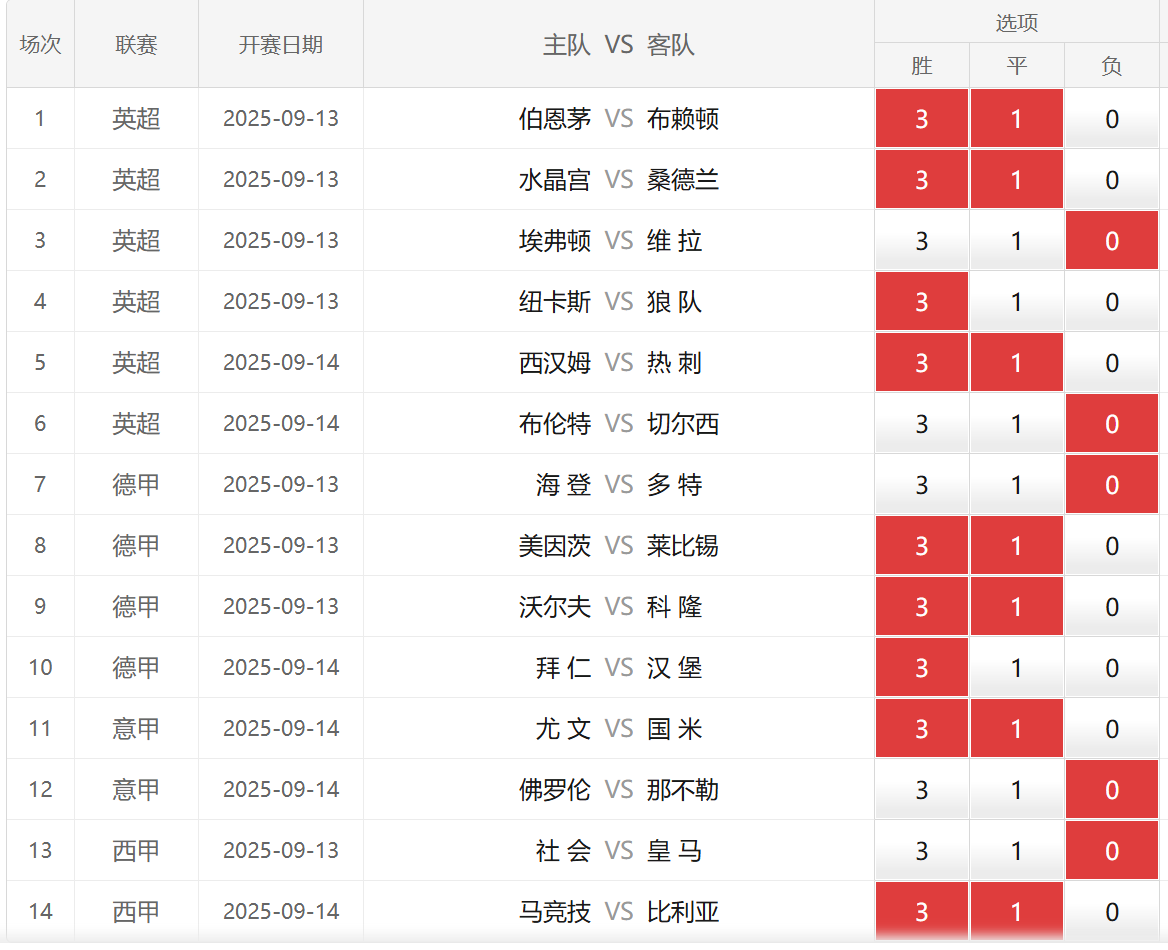Click the 场次 column header
The image size is (1168, 950).
[x=40, y=45]
